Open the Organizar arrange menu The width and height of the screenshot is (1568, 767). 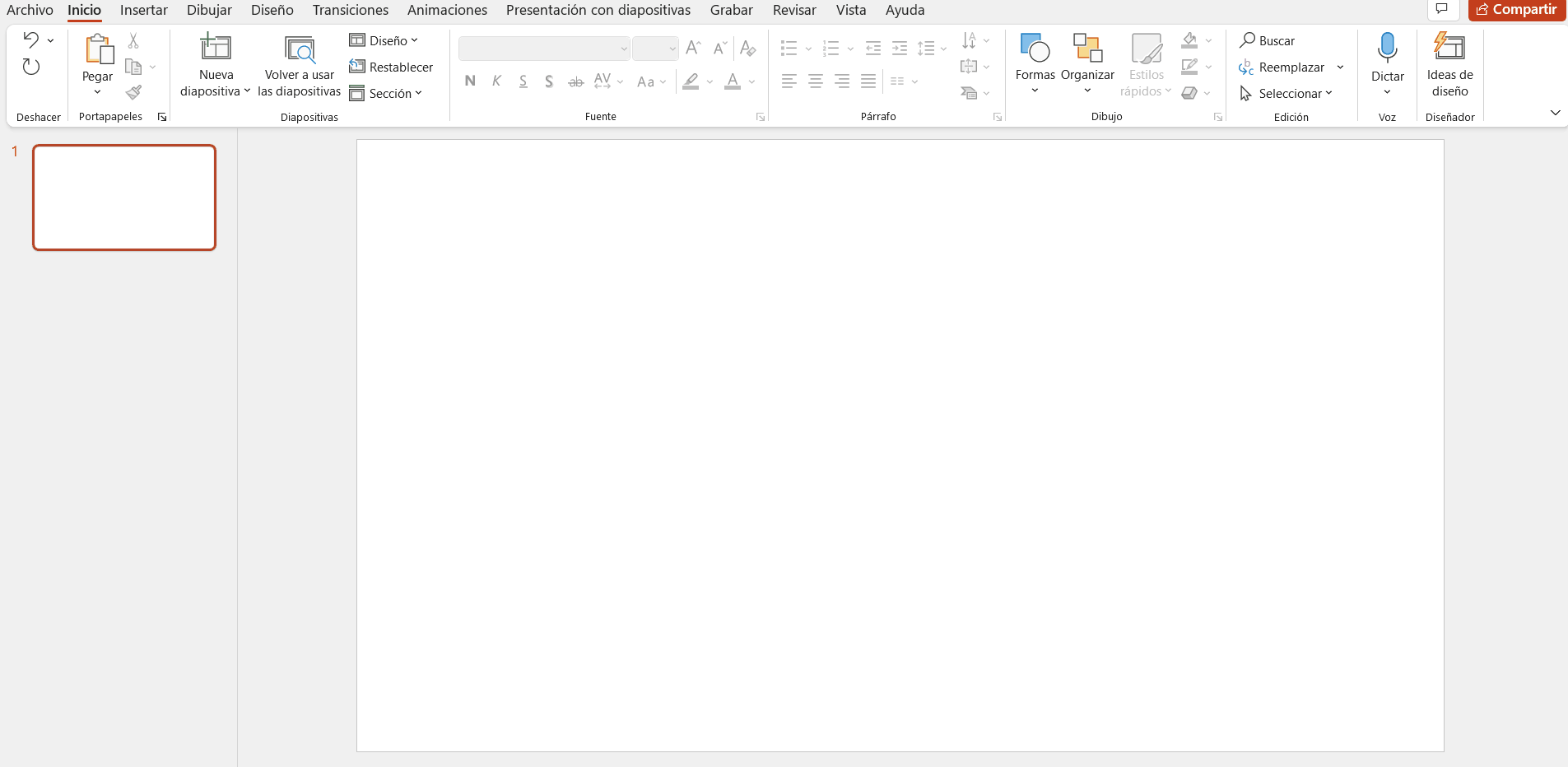(1087, 64)
